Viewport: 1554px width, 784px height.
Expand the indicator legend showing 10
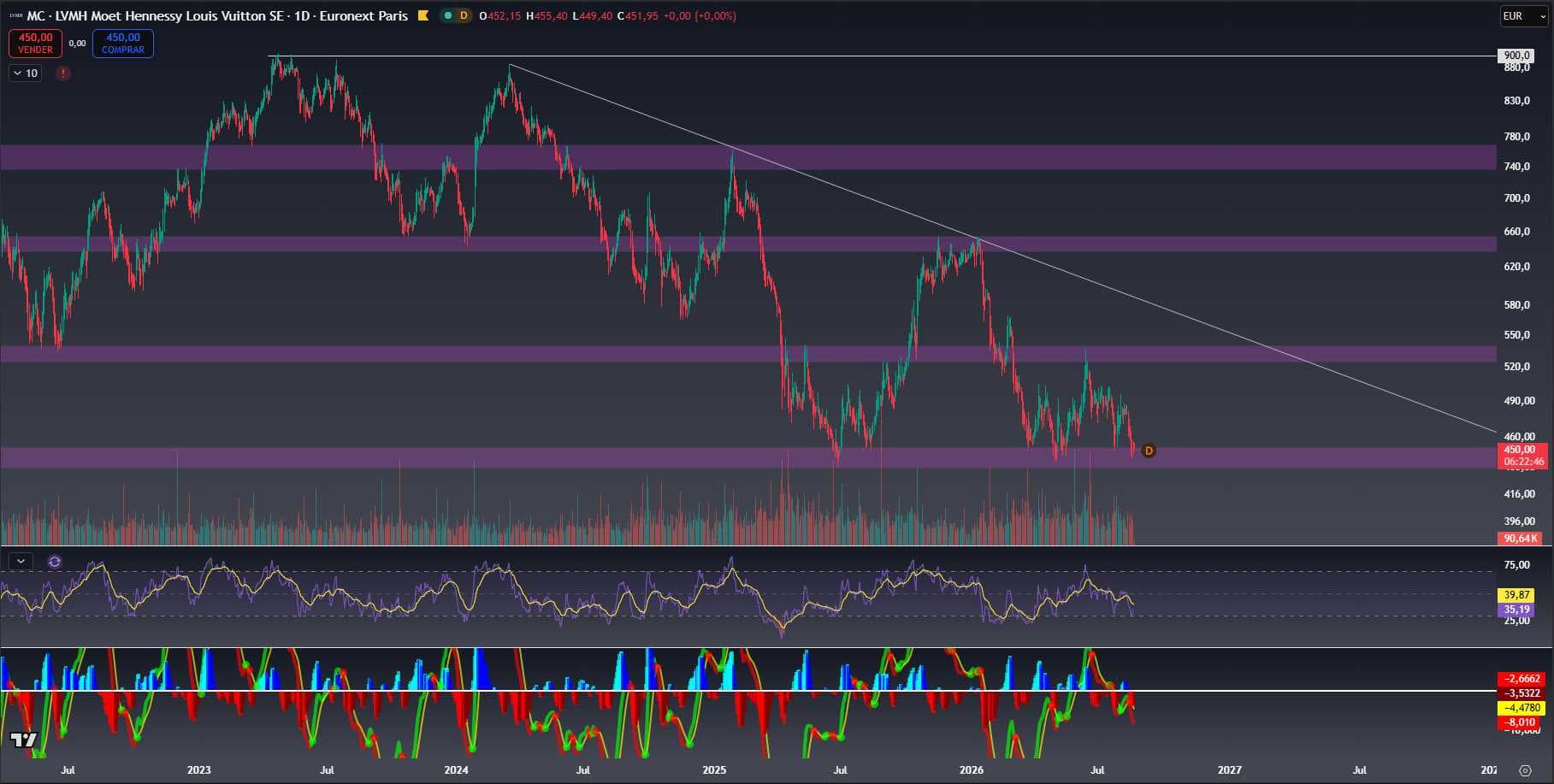coord(25,74)
